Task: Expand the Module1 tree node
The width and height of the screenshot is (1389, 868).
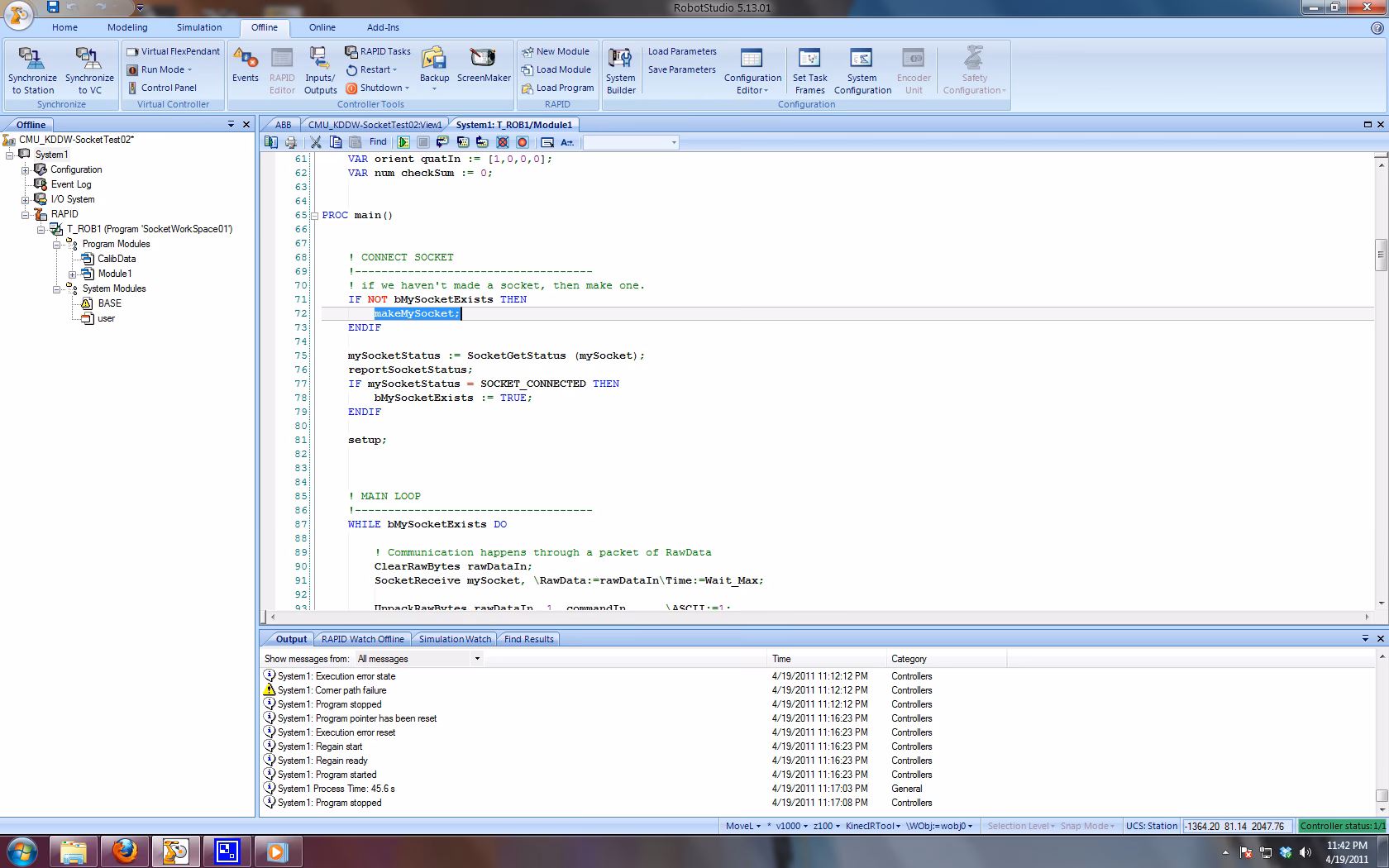Action: (x=72, y=274)
